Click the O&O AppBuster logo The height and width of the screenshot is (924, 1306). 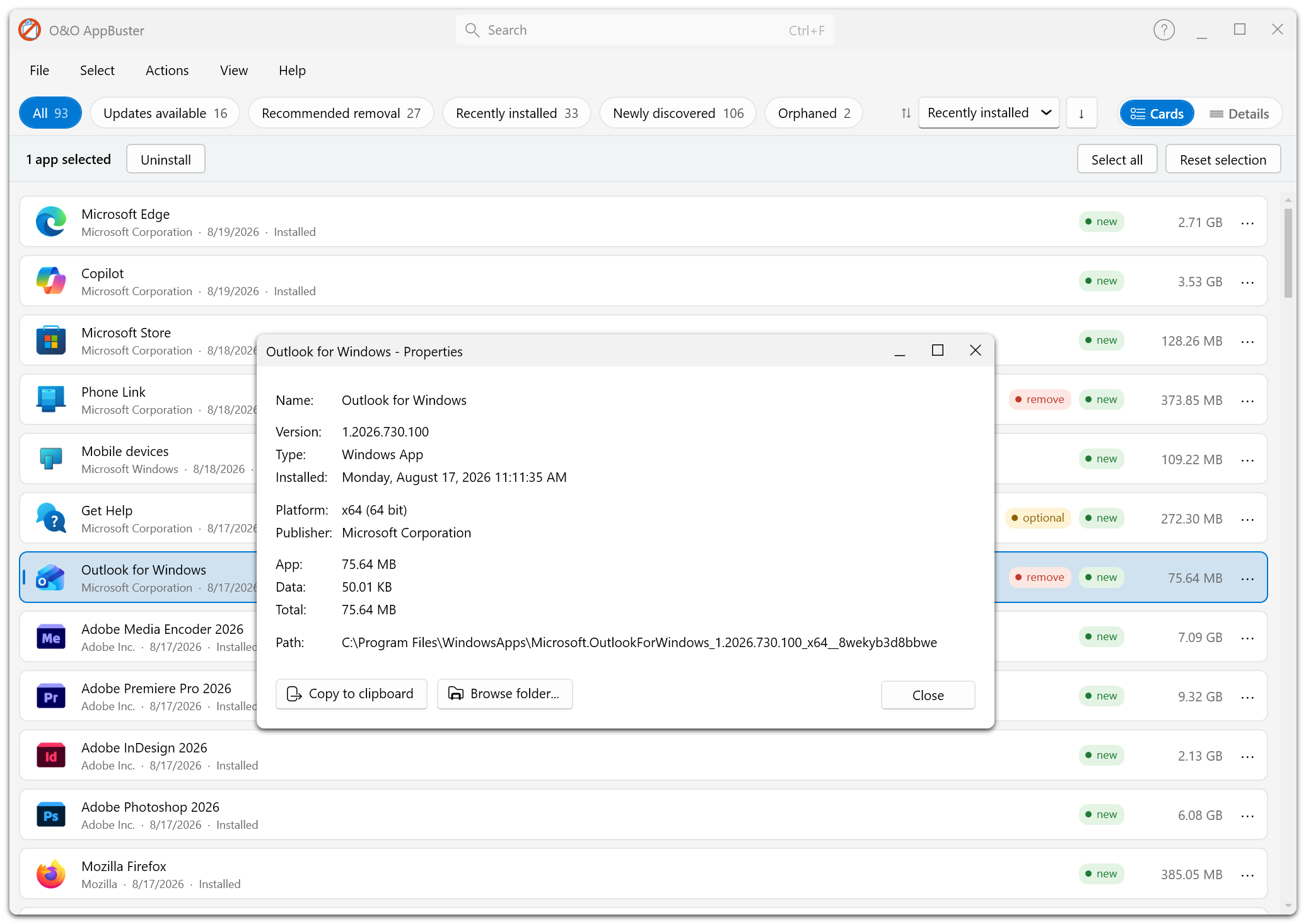[30, 30]
